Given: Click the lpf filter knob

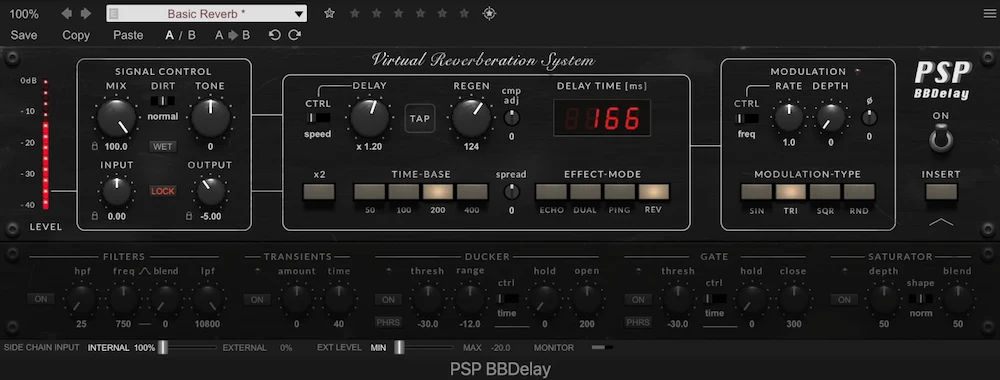Looking at the screenshot, I should tap(209, 299).
